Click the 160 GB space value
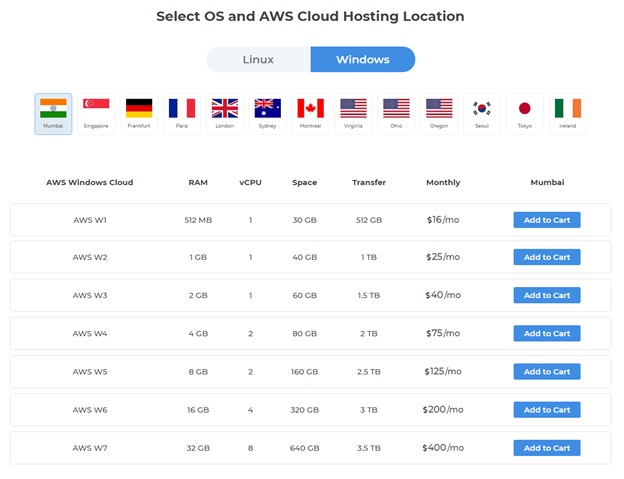 coord(304,372)
